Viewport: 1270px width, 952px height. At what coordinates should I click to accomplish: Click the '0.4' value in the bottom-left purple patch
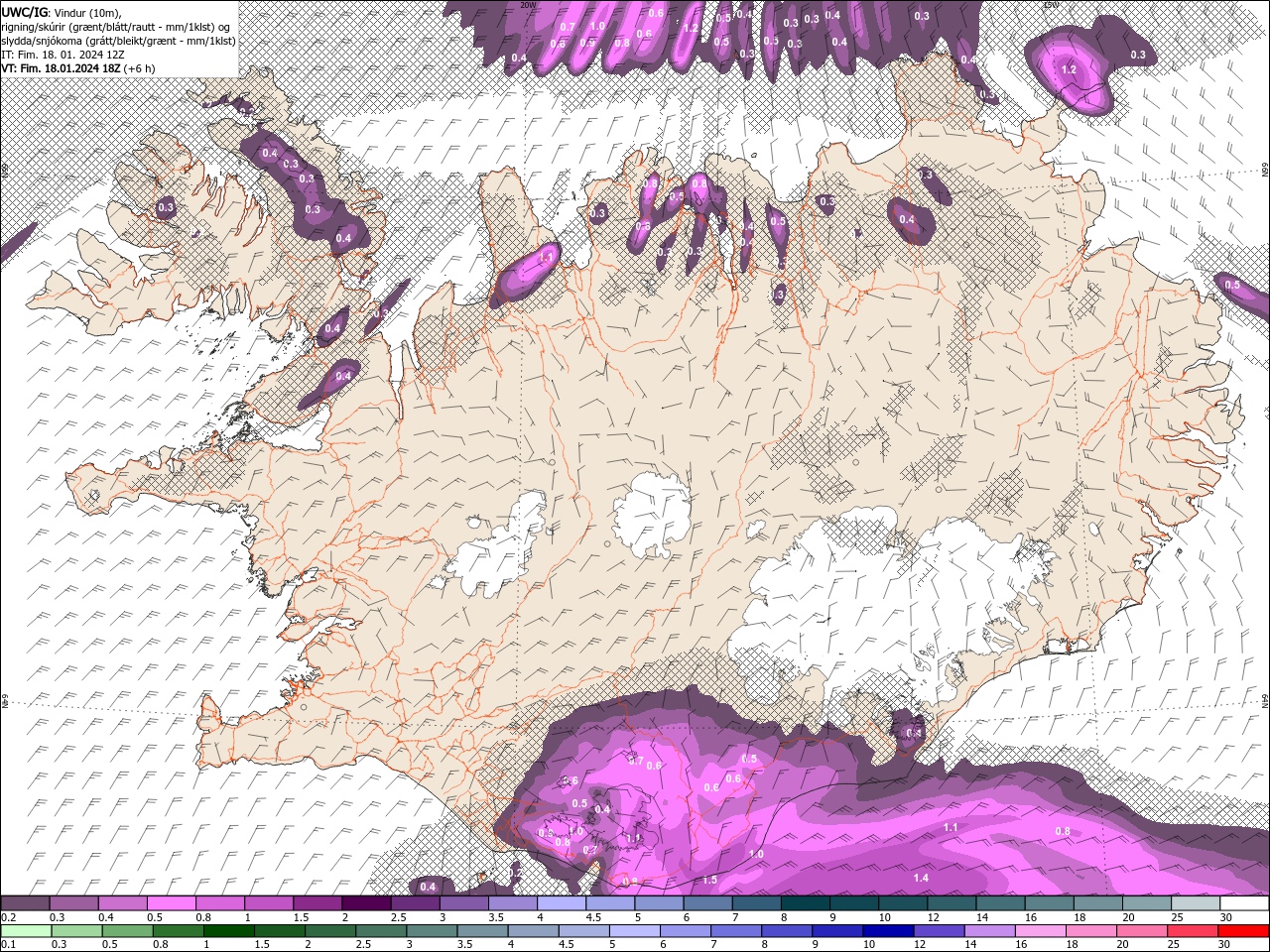(428, 887)
